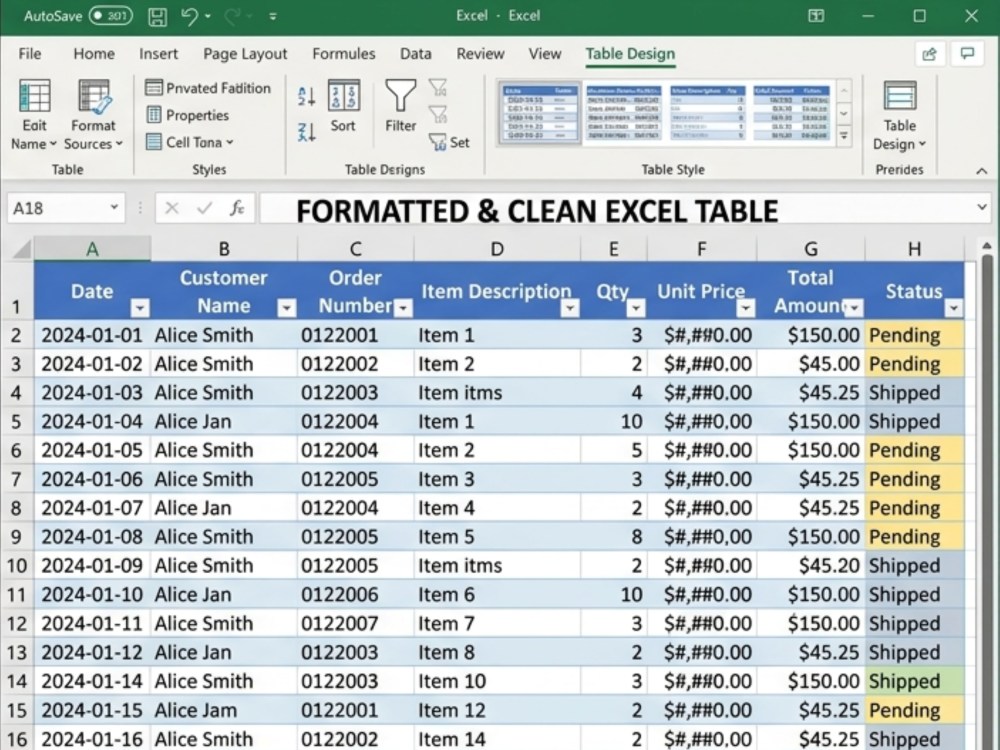Cancel the formula entry X icon

(x=172, y=208)
